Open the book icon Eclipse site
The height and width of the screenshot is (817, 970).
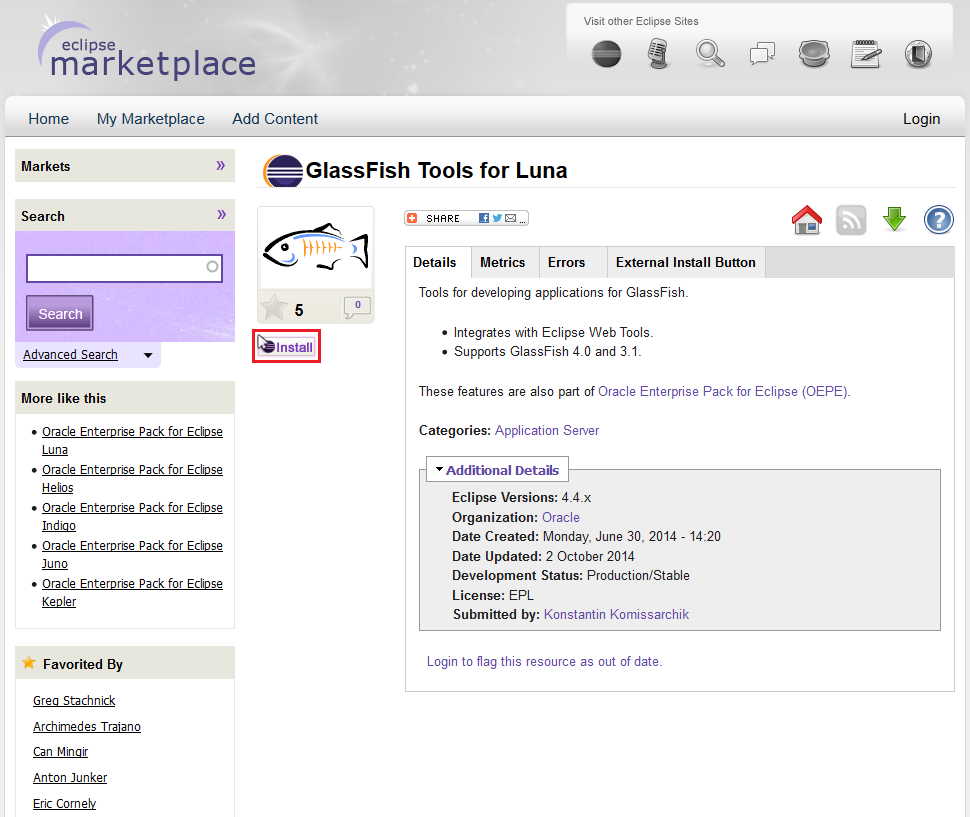point(918,54)
